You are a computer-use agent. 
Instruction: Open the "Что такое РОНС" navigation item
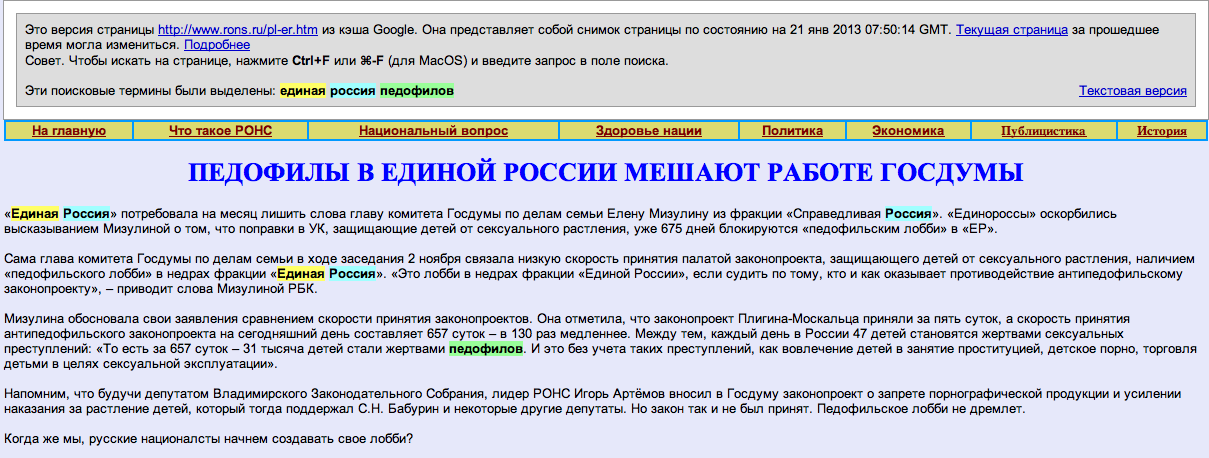click(220, 131)
